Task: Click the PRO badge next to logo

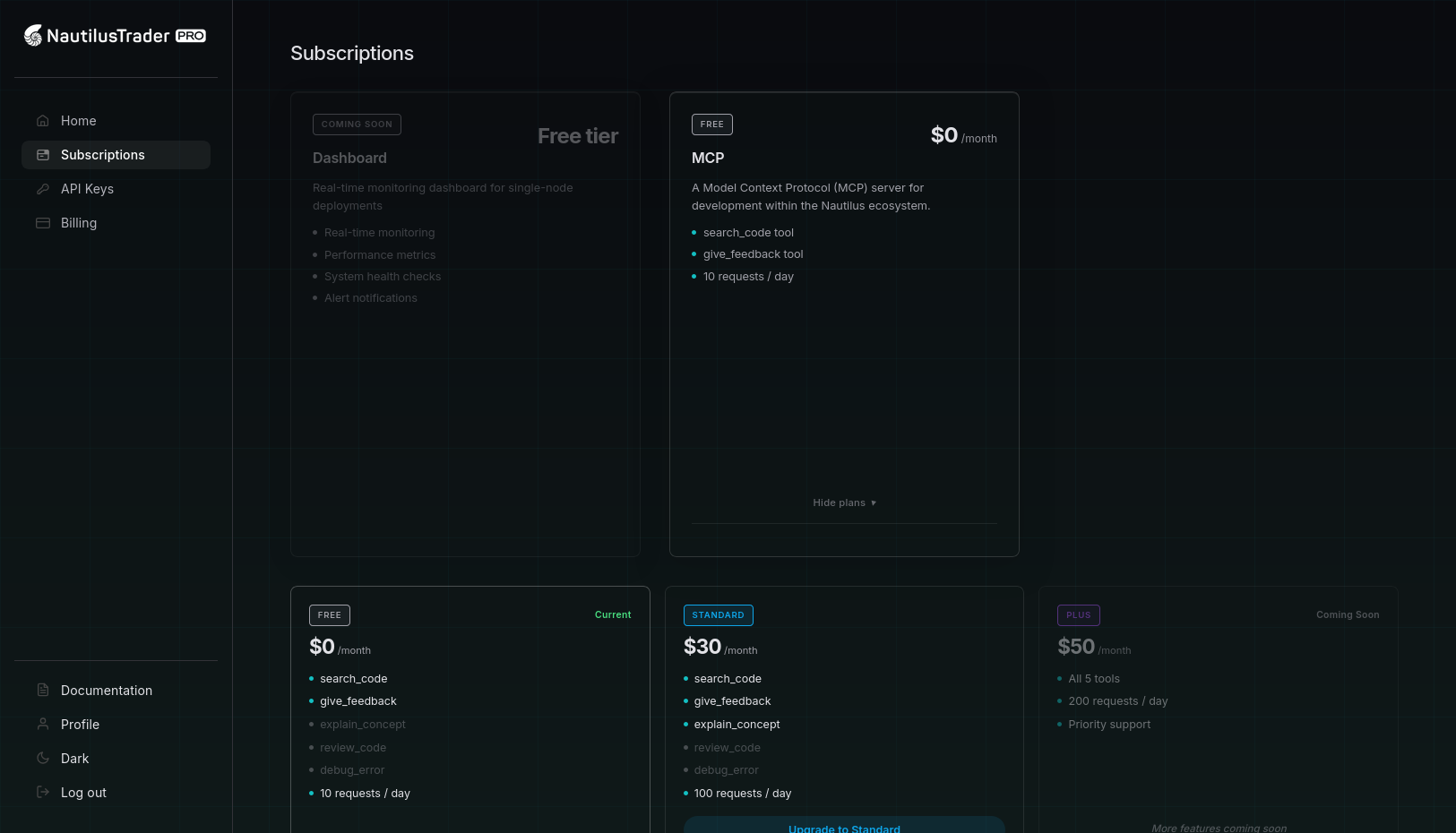Action: pyautogui.click(x=191, y=36)
